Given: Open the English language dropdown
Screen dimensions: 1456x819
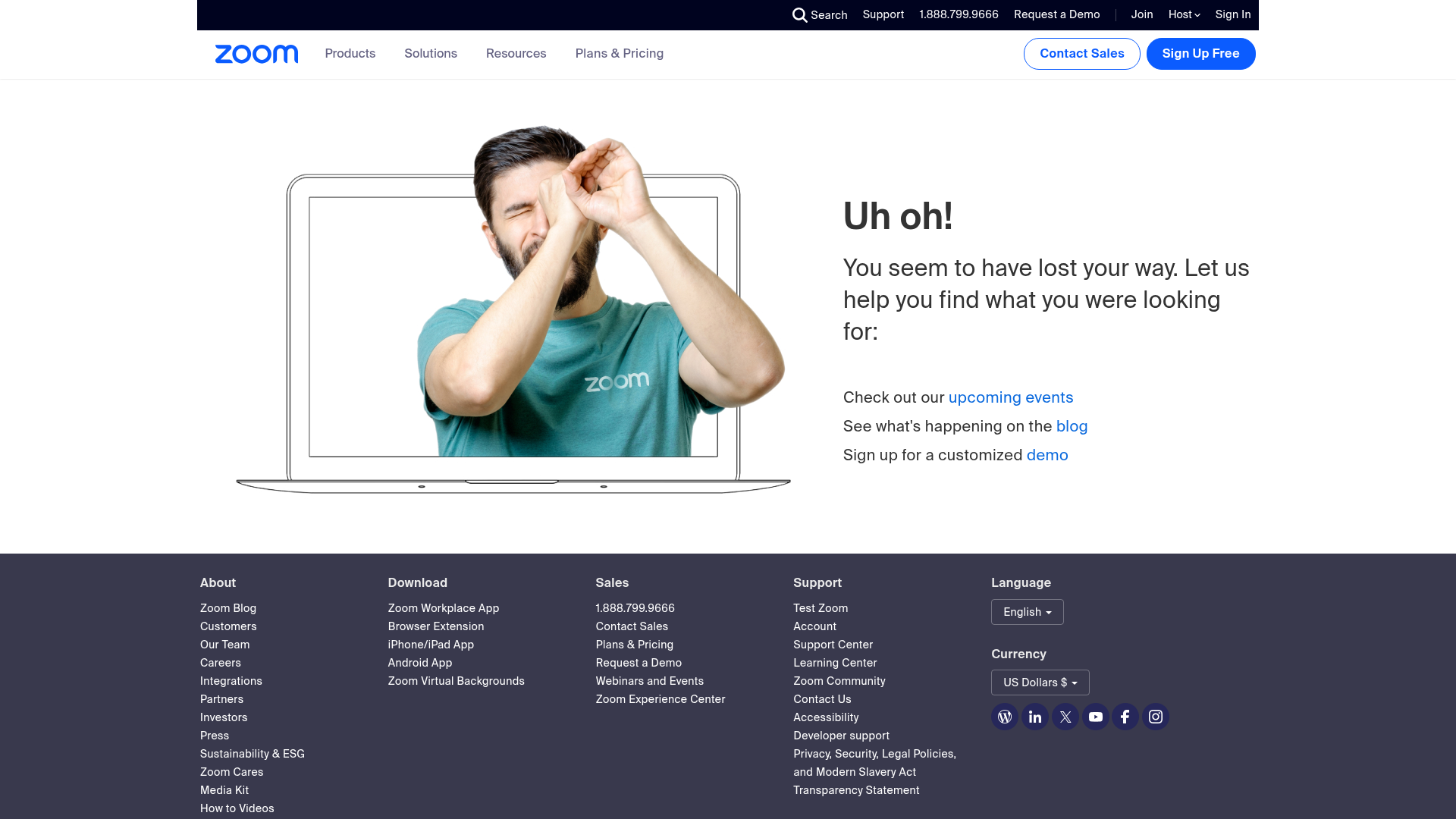Looking at the screenshot, I should click(1028, 612).
